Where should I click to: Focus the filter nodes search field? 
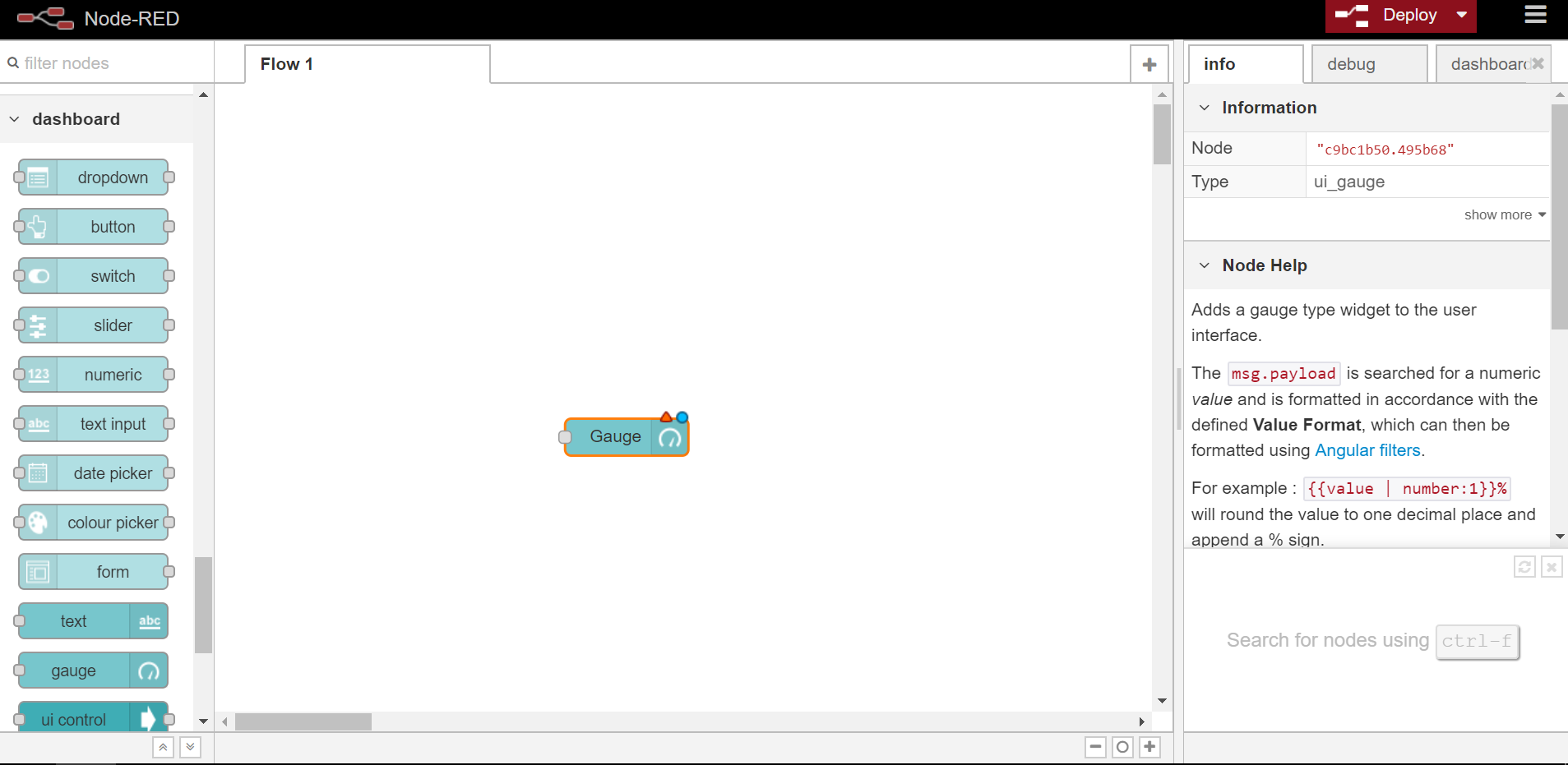click(x=107, y=63)
